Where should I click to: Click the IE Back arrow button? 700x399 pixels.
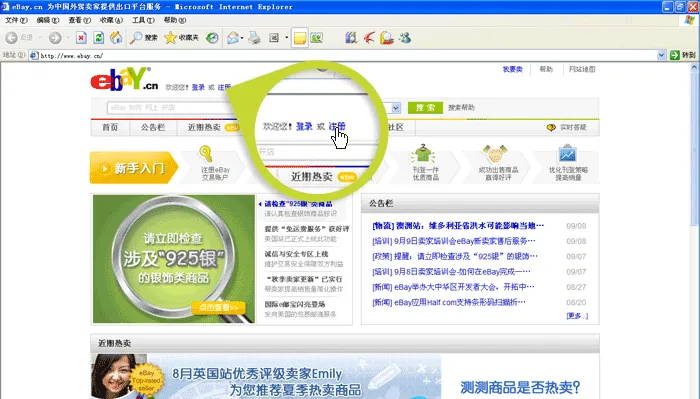pos(12,38)
